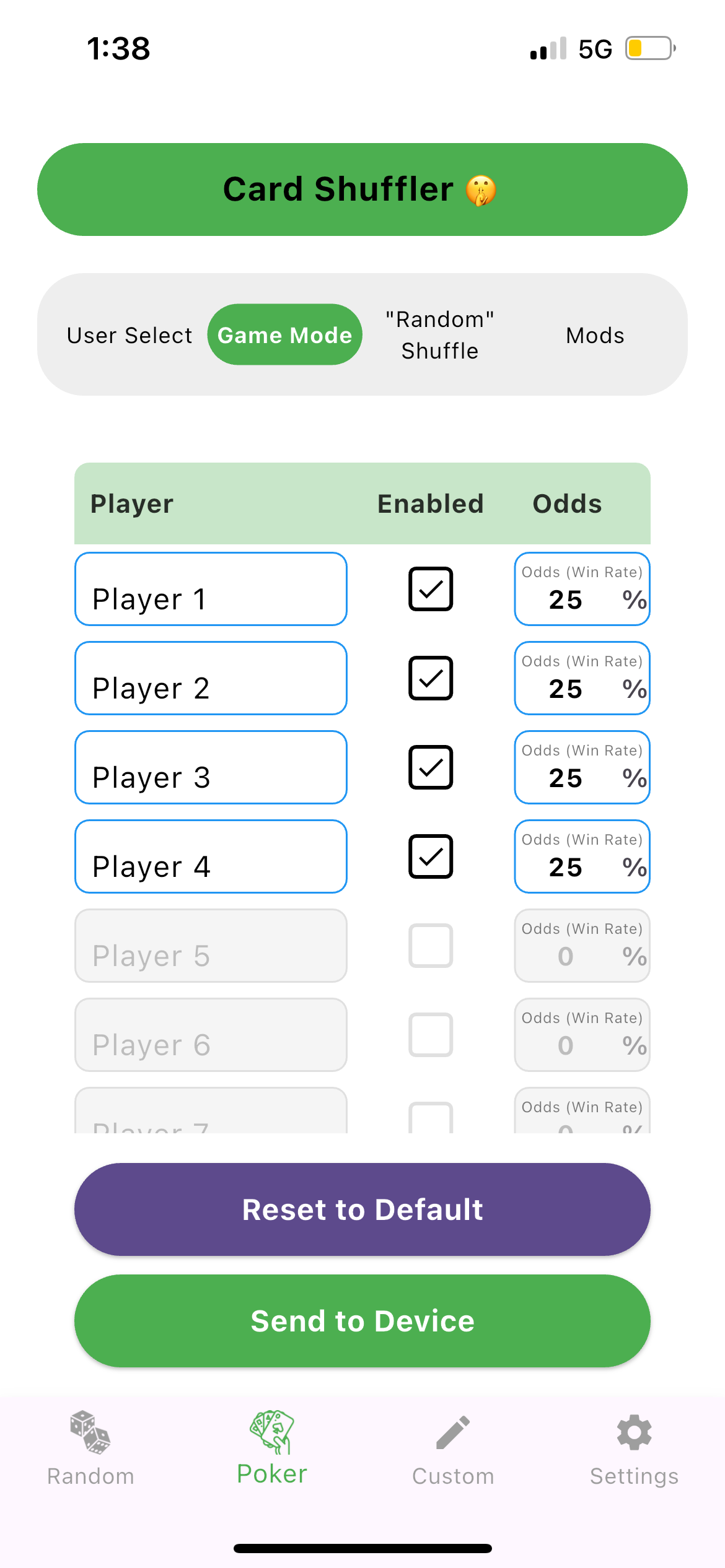Edit the Player 2 name field
The width and height of the screenshot is (725, 1568).
pos(211,679)
